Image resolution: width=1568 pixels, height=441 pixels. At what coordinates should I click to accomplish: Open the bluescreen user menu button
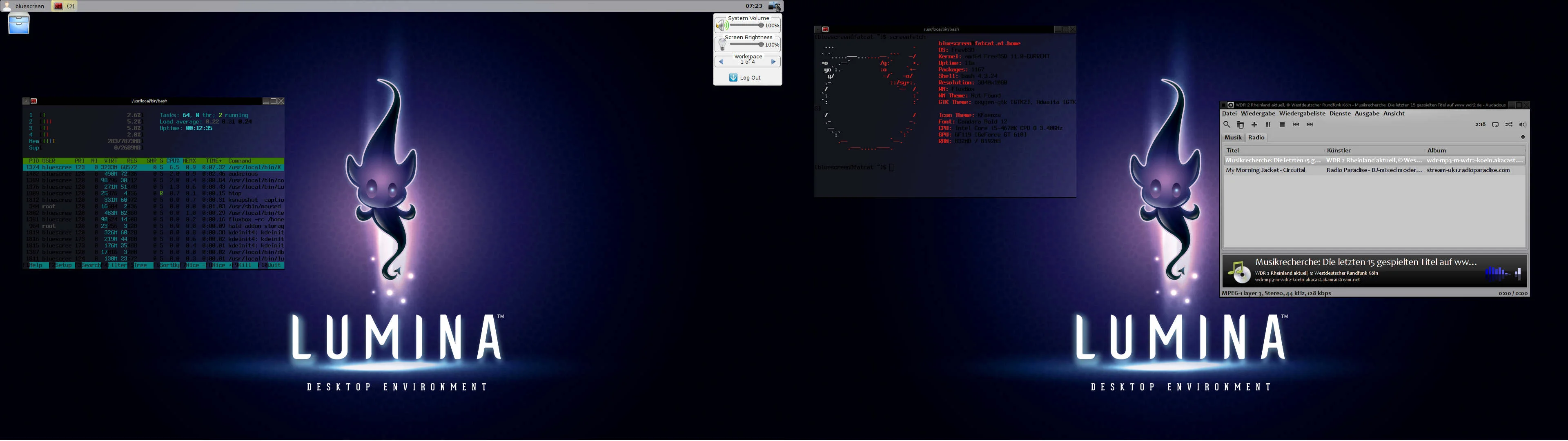click(24, 6)
